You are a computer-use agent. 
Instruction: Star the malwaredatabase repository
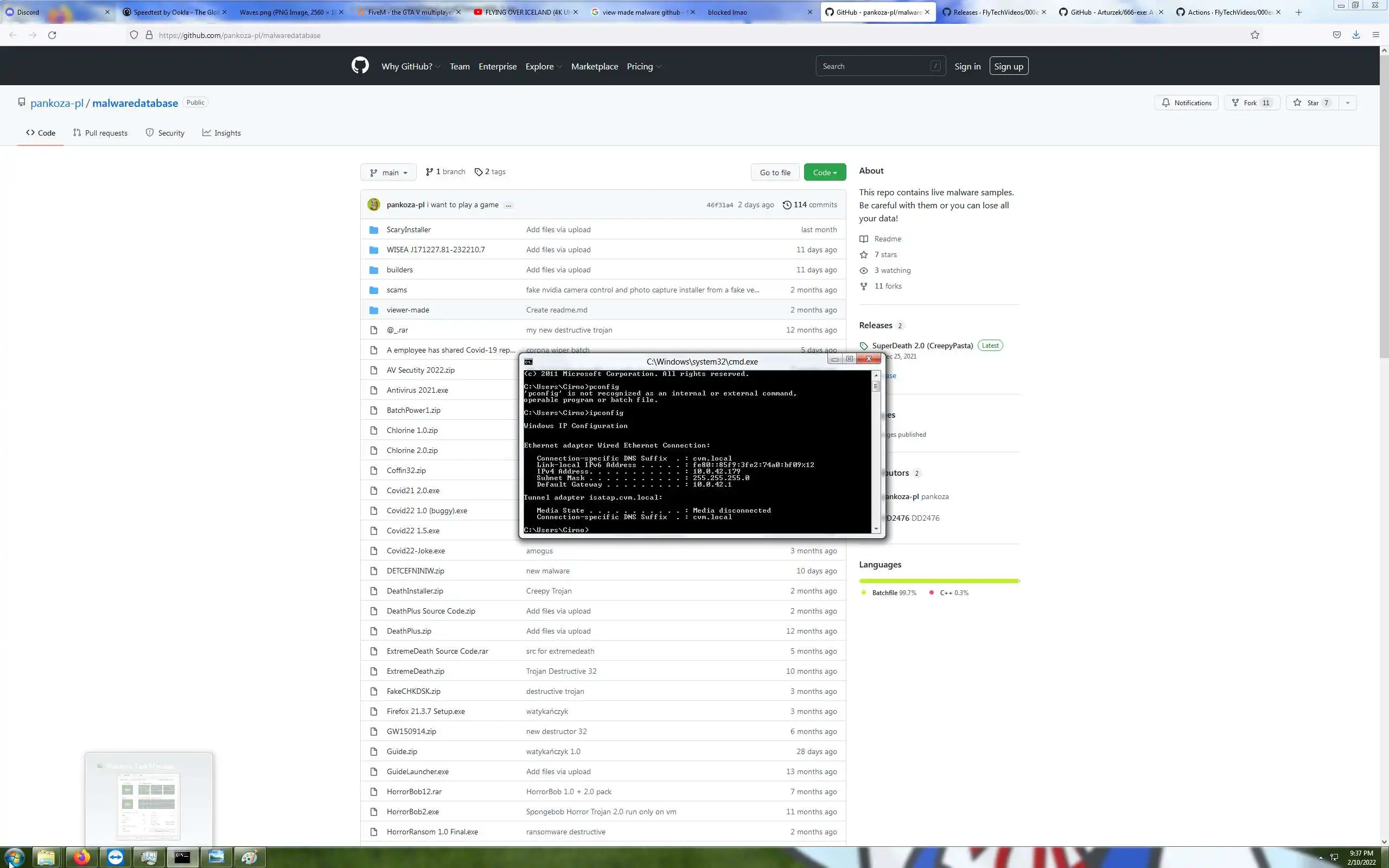[x=1312, y=103]
